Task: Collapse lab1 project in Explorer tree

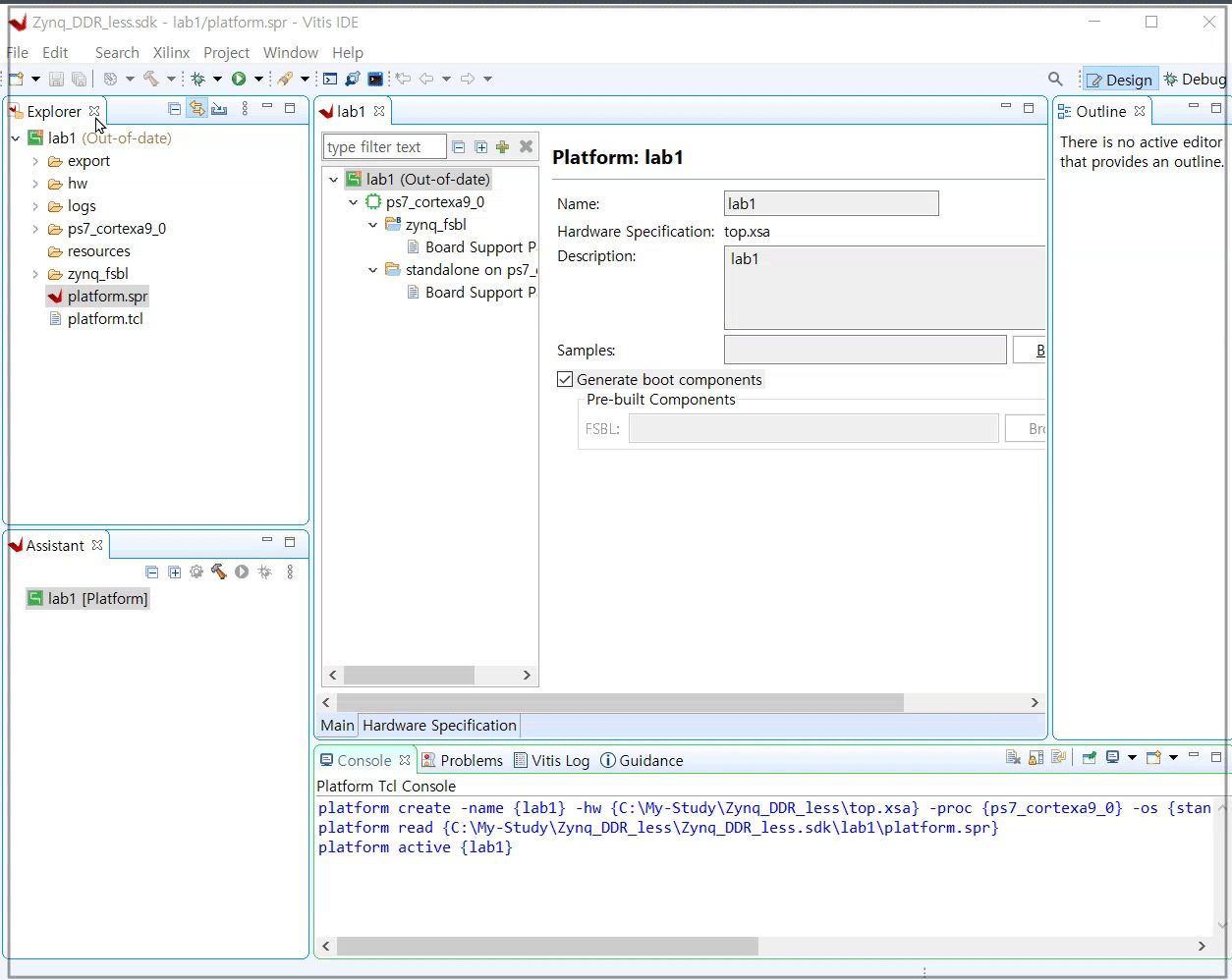Action: pos(16,138)
